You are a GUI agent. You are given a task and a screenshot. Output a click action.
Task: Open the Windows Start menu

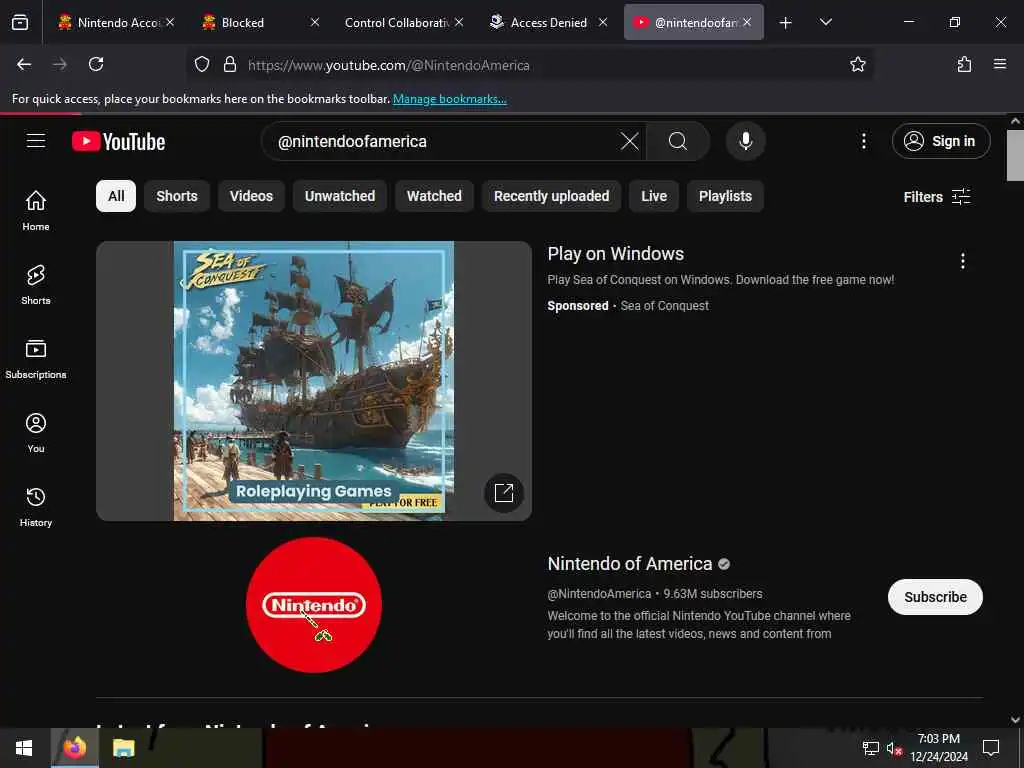pyautogui.click(x=24, y=748)
